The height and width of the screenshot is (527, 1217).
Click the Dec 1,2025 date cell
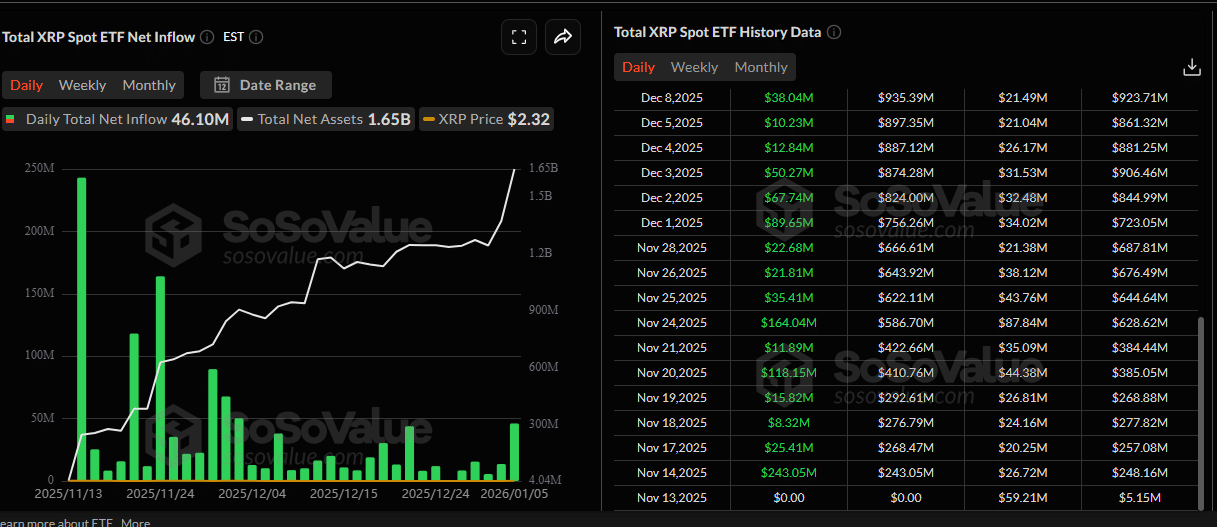click(x=672, y=223)
